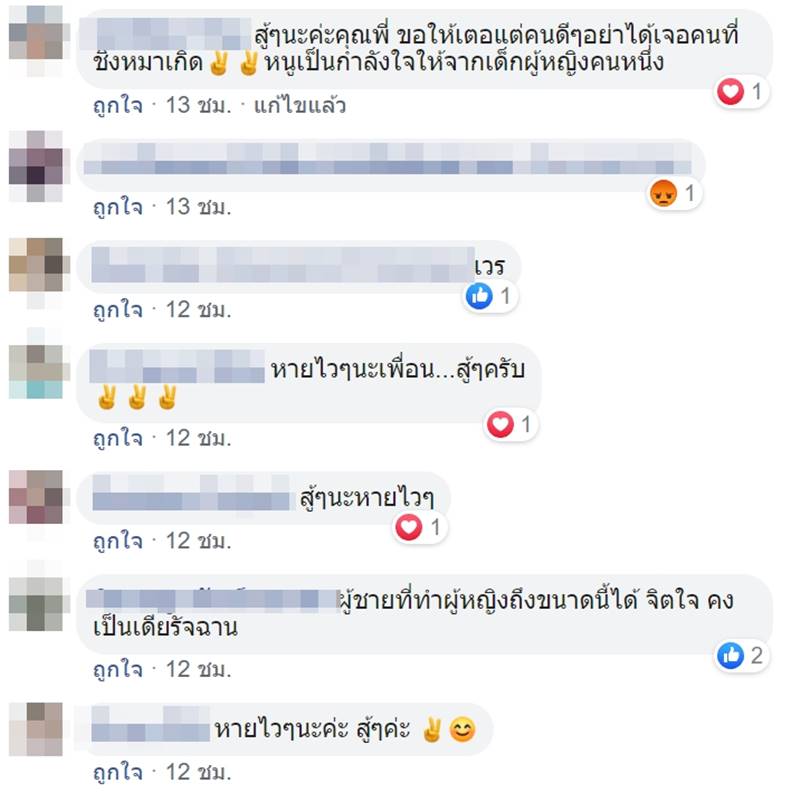The height and width of the screenshot is (792, 800).
Task: Like the first comment via 'ถูกใจ'
Action: (x=118, y=105)
